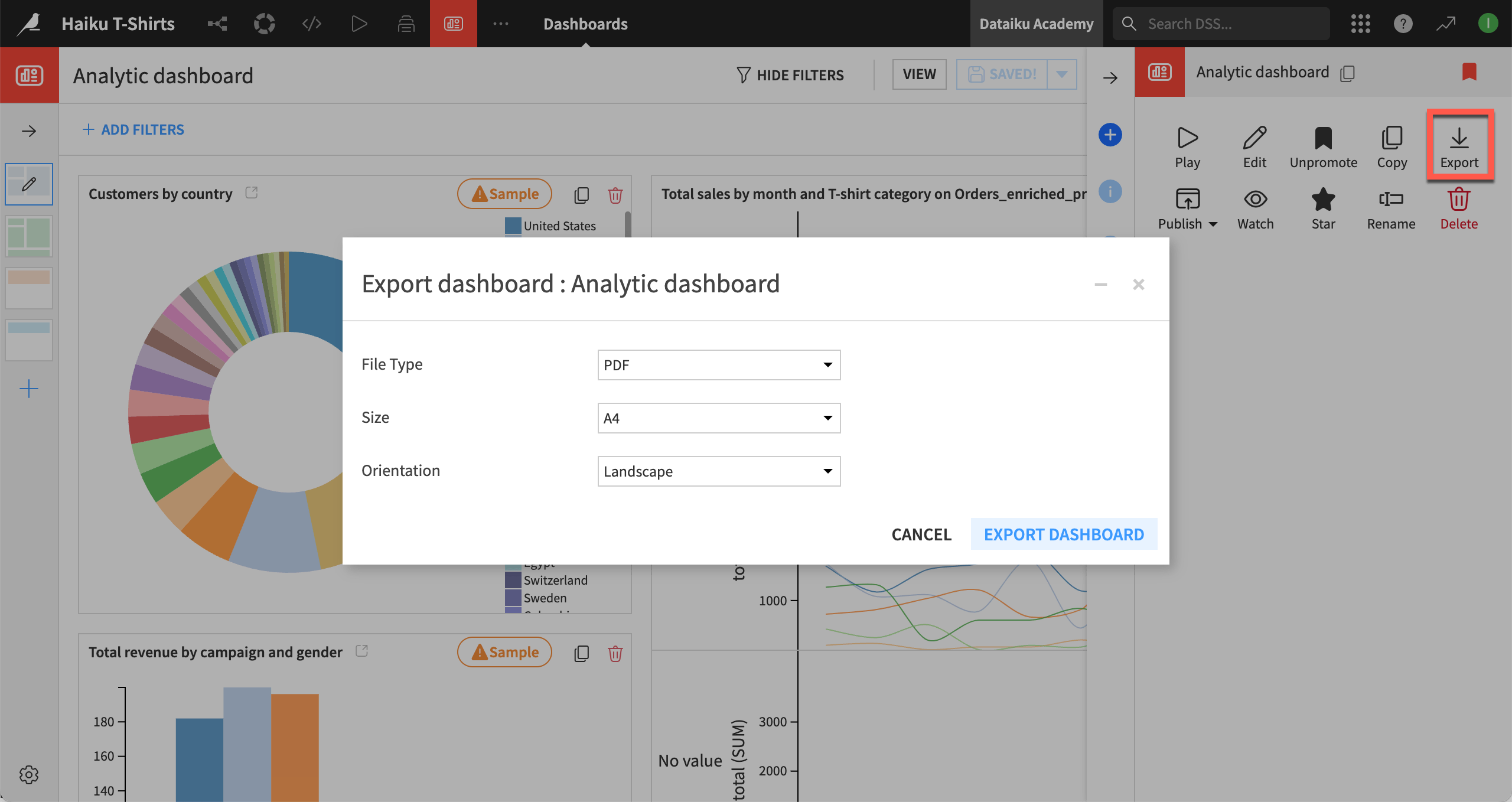
Task: Cancel the export dialog
Action: click(921, 534)
